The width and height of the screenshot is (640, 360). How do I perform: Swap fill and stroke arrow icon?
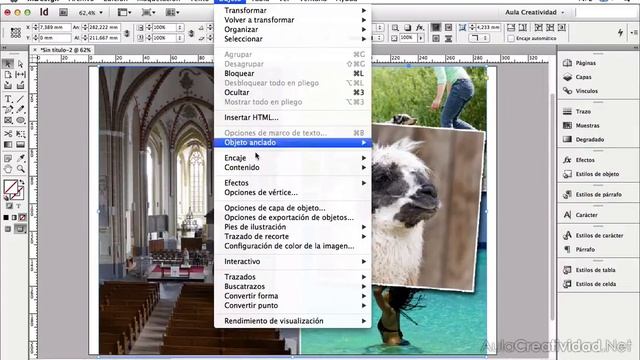[x=22, y=182]
